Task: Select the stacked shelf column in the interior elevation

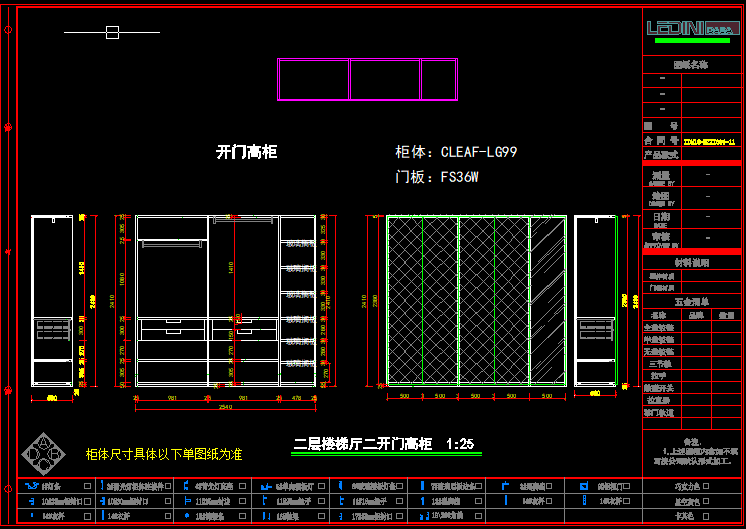Action: tap(298, 300)
